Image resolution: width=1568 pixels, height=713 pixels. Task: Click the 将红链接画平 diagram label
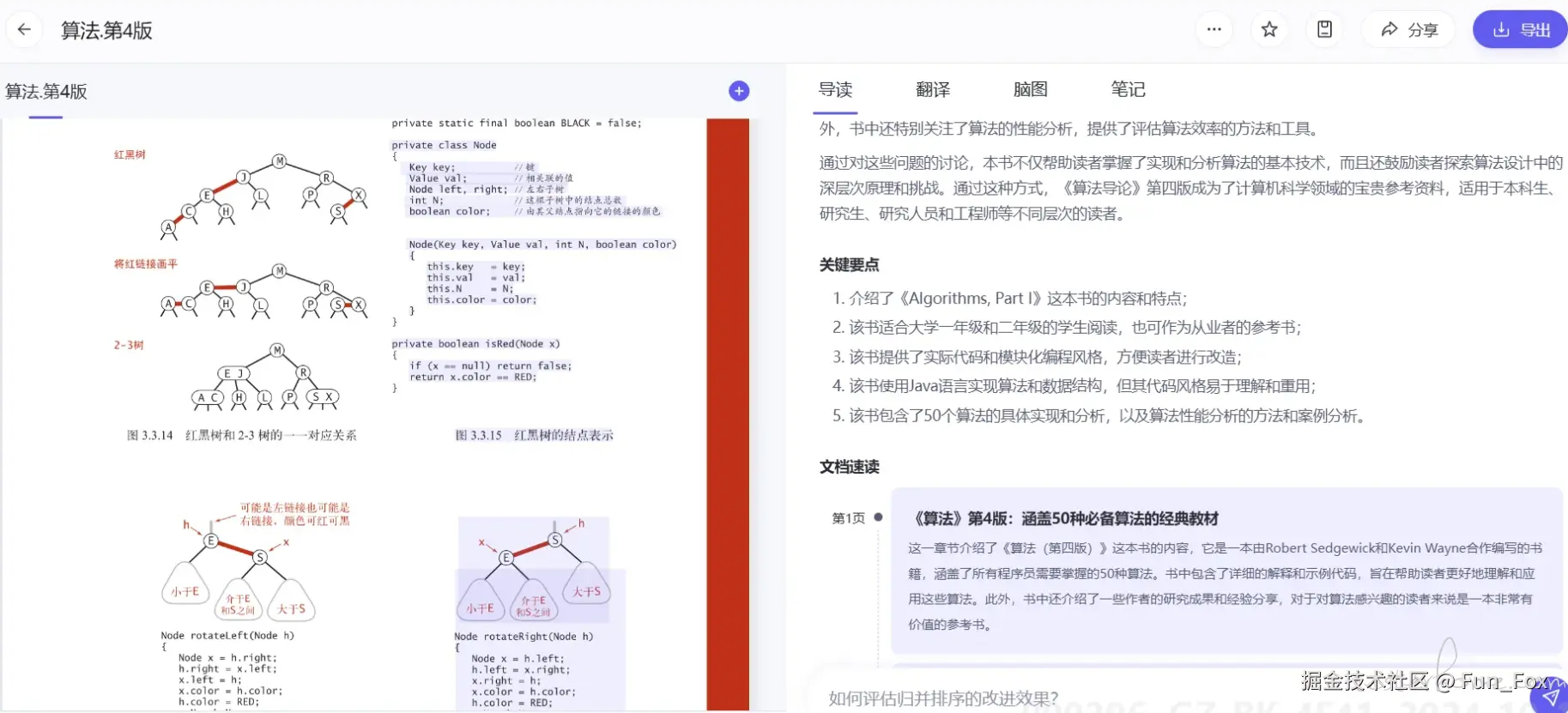145,264
